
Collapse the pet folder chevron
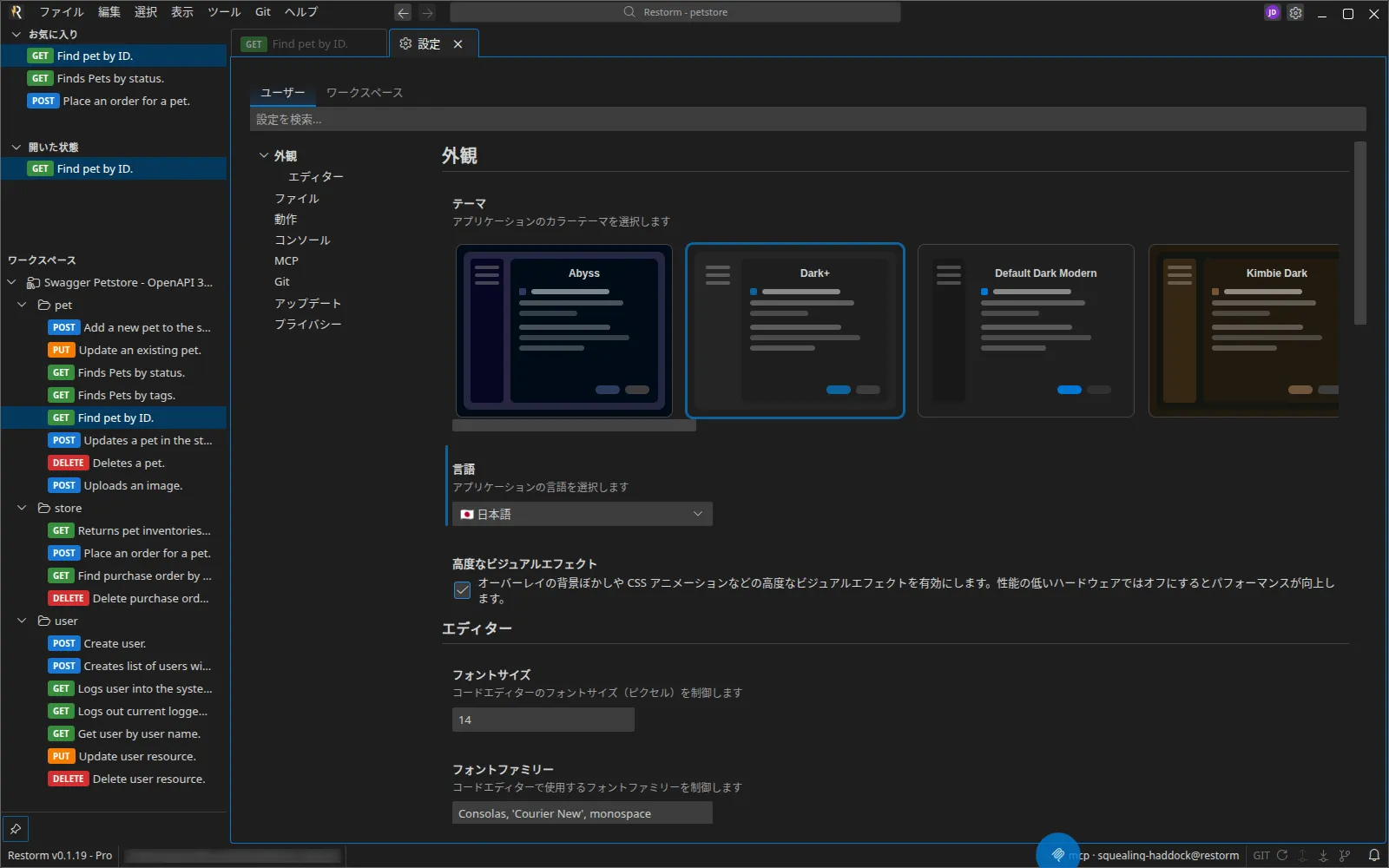tap(22, 305)
